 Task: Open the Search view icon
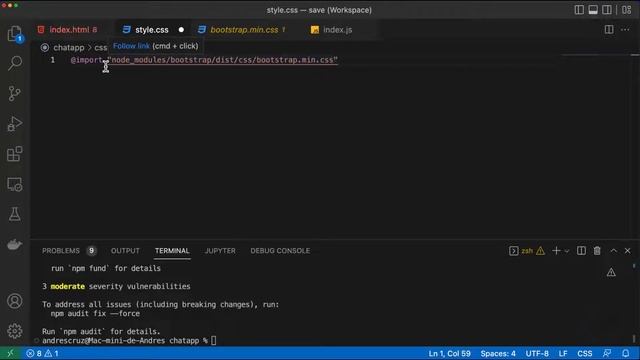15,63
